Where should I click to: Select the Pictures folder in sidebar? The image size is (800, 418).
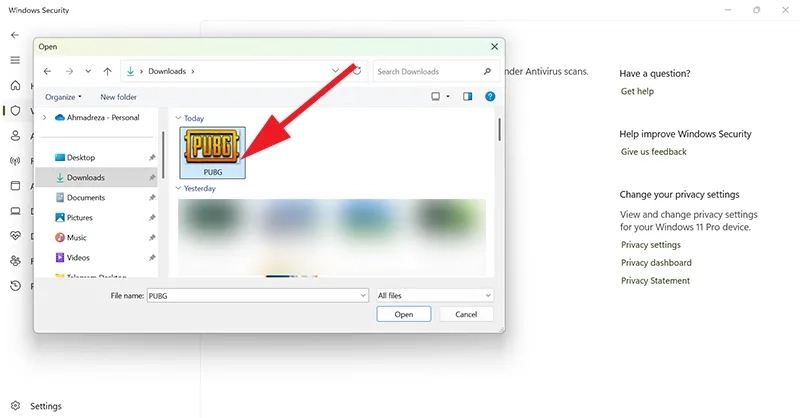coord(79,218)
